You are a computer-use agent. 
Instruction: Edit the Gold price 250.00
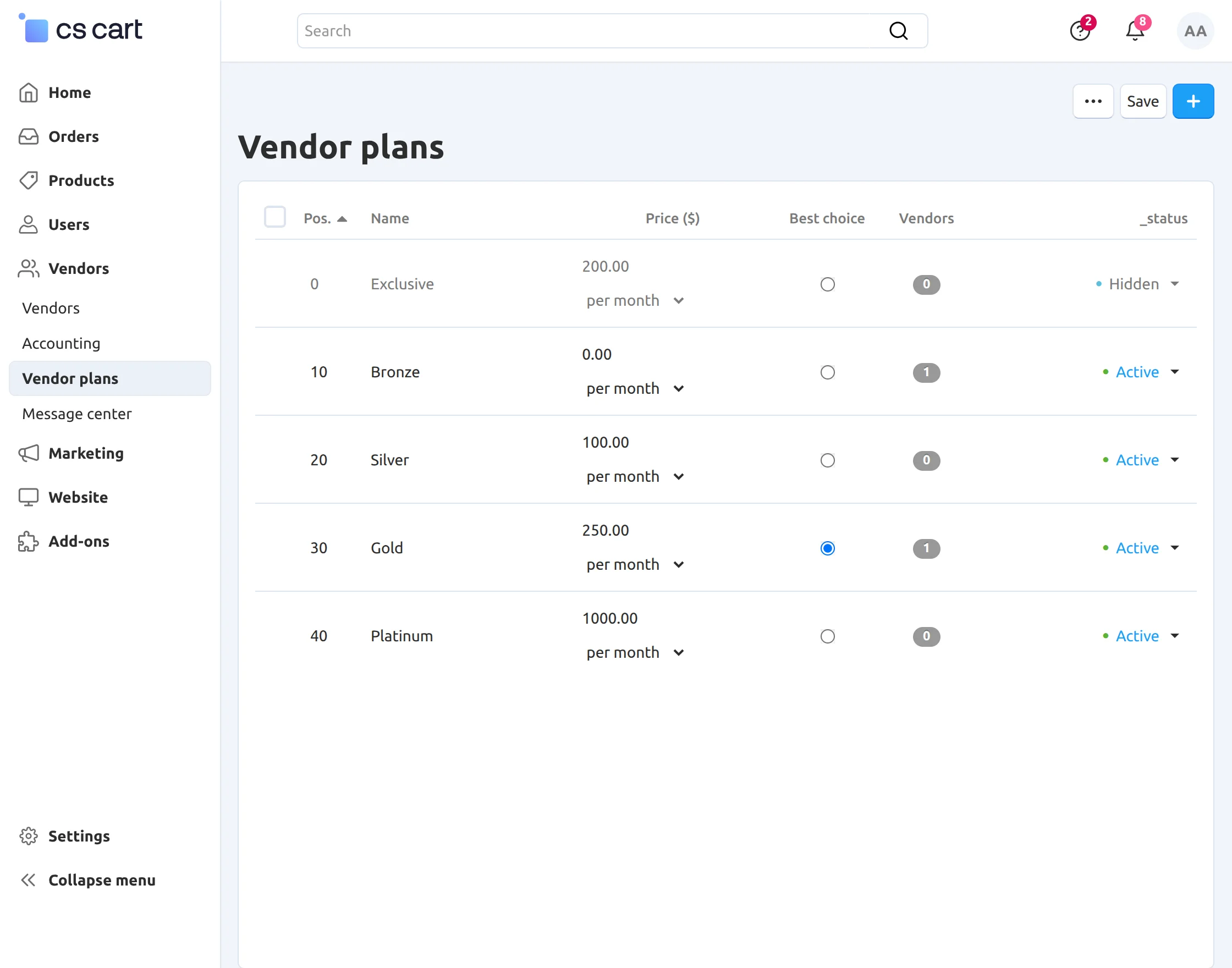coord(604,530)
